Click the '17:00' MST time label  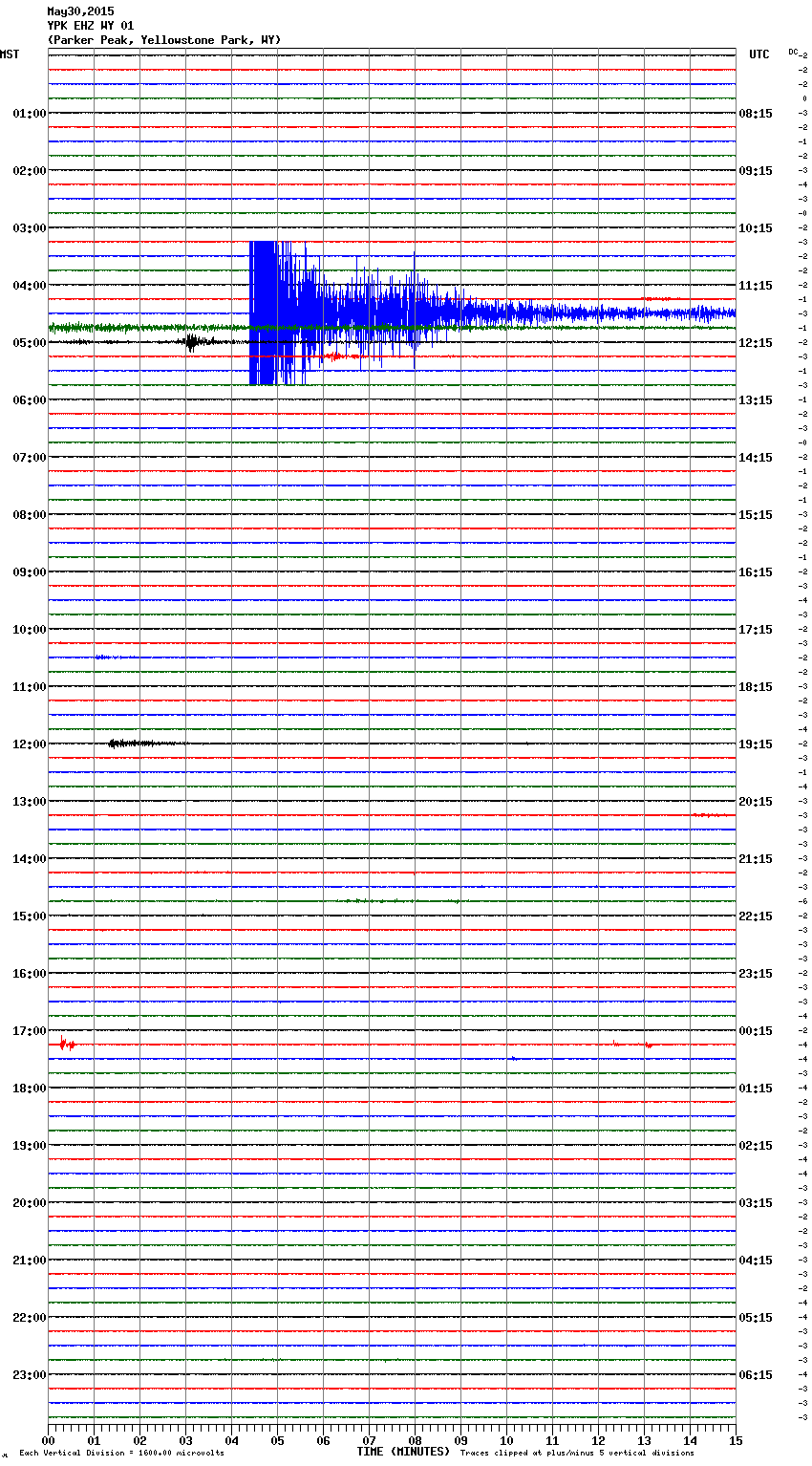click(29, 1030)
